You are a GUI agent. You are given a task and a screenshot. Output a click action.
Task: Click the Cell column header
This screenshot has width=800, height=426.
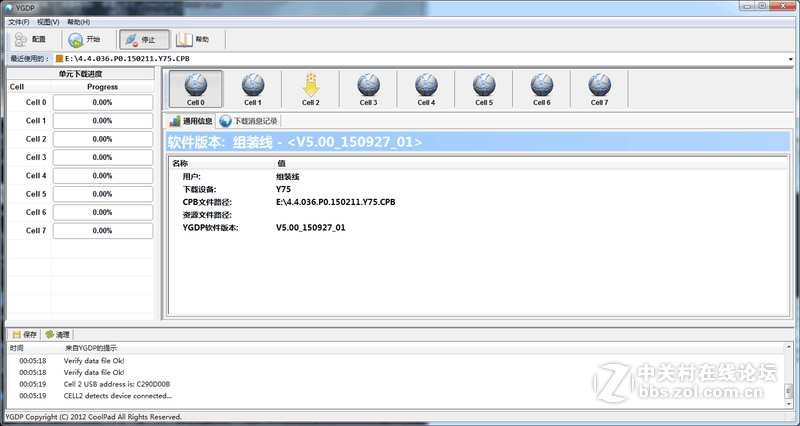click(29, 87)
